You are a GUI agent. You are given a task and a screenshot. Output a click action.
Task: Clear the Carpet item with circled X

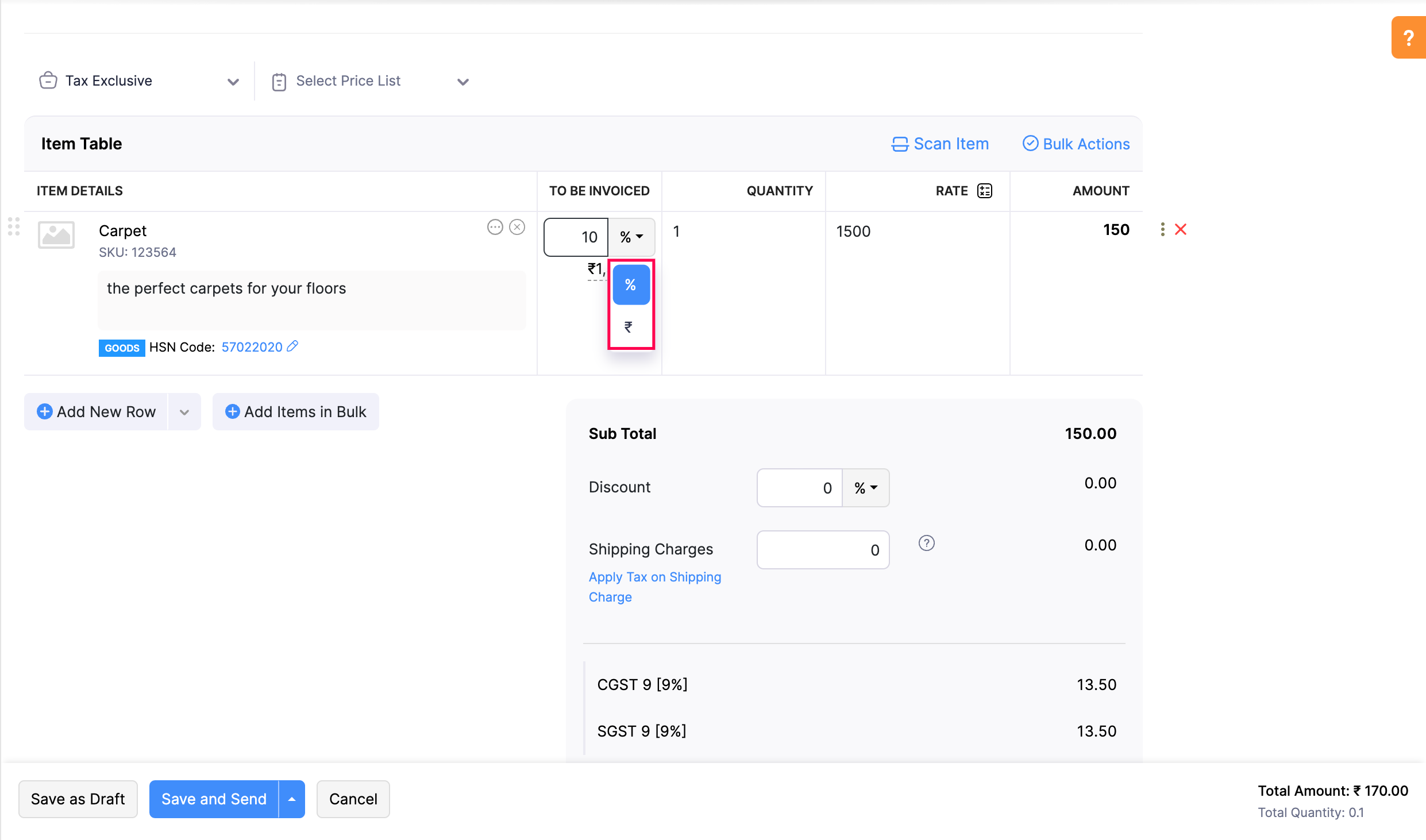coord(517,228)
